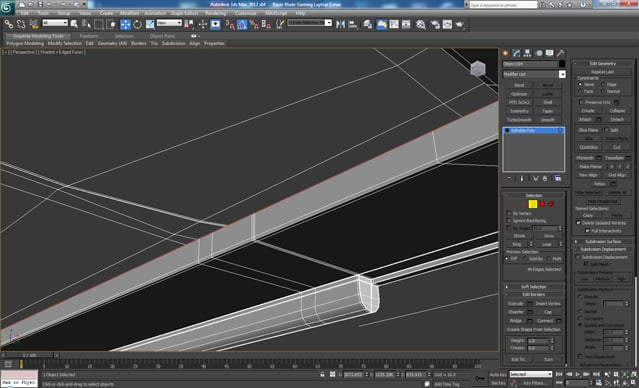
Task: Click the Cap button in Edit Borders
Action: [548, 312]
